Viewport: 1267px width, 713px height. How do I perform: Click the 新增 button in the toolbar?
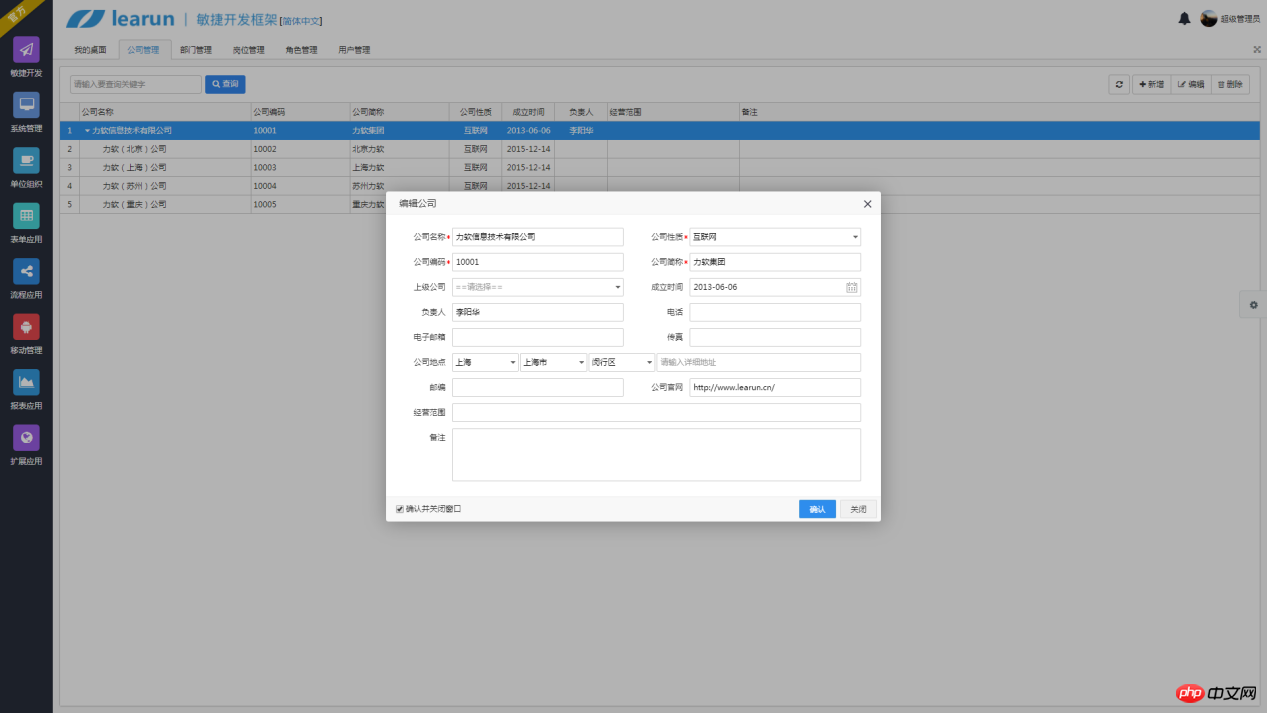1151,85
